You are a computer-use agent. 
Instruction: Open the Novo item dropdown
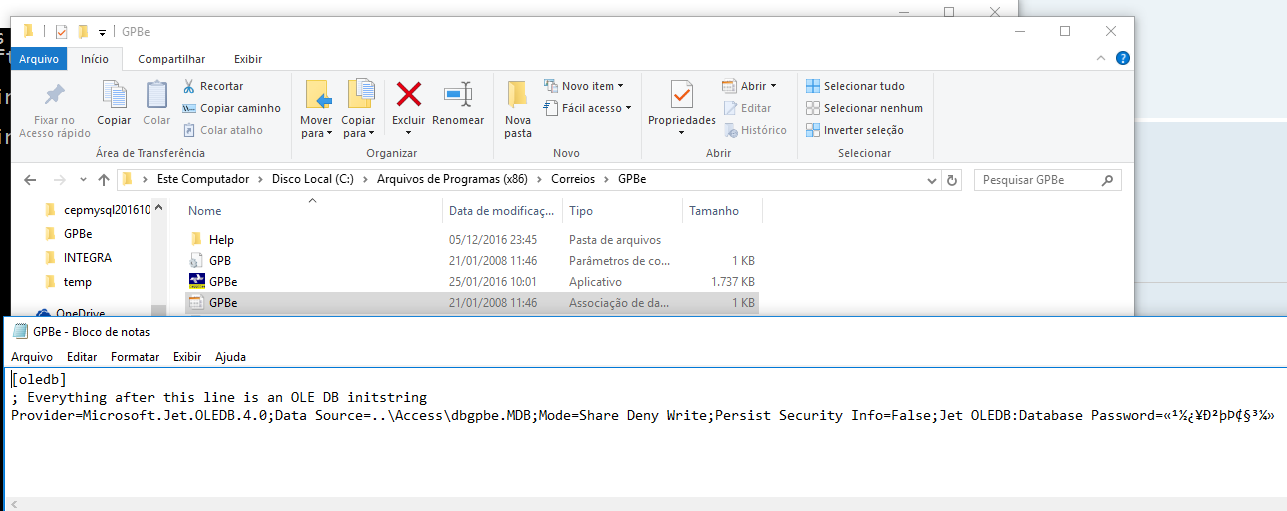click(x=584, y=86)
